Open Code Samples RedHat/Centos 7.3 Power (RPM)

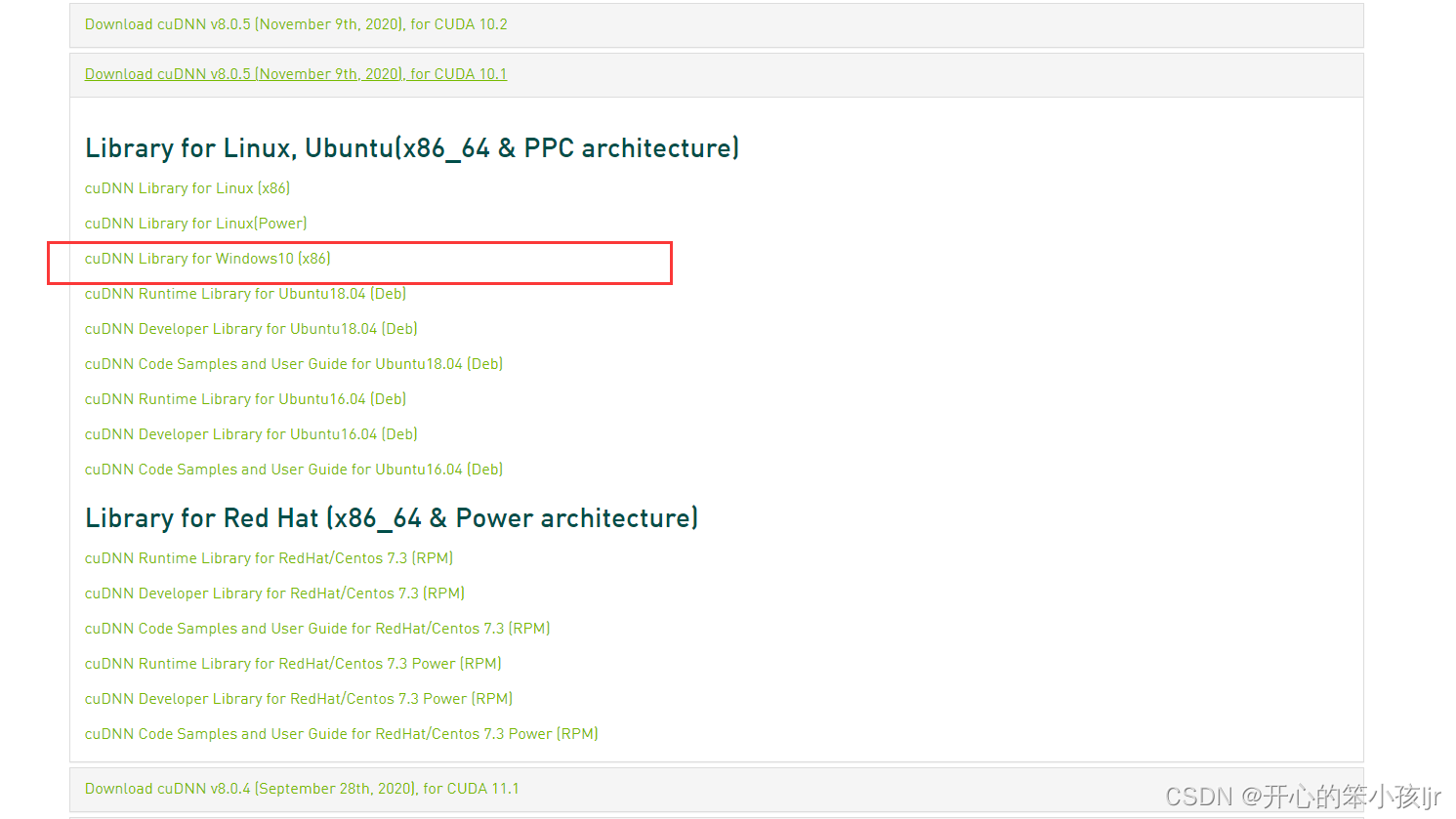342,734
